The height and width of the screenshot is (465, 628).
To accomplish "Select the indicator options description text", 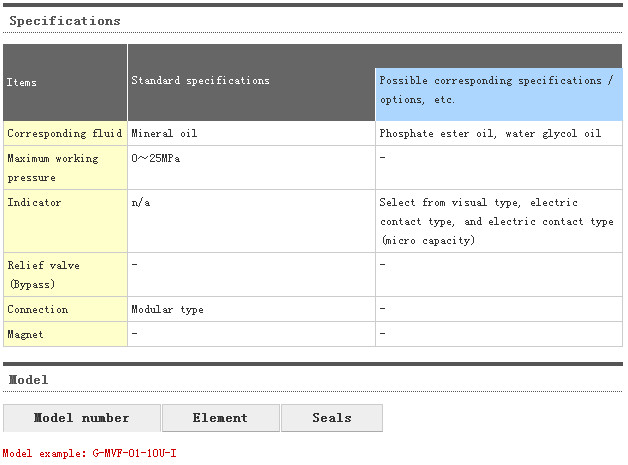I will pos(496,221).
